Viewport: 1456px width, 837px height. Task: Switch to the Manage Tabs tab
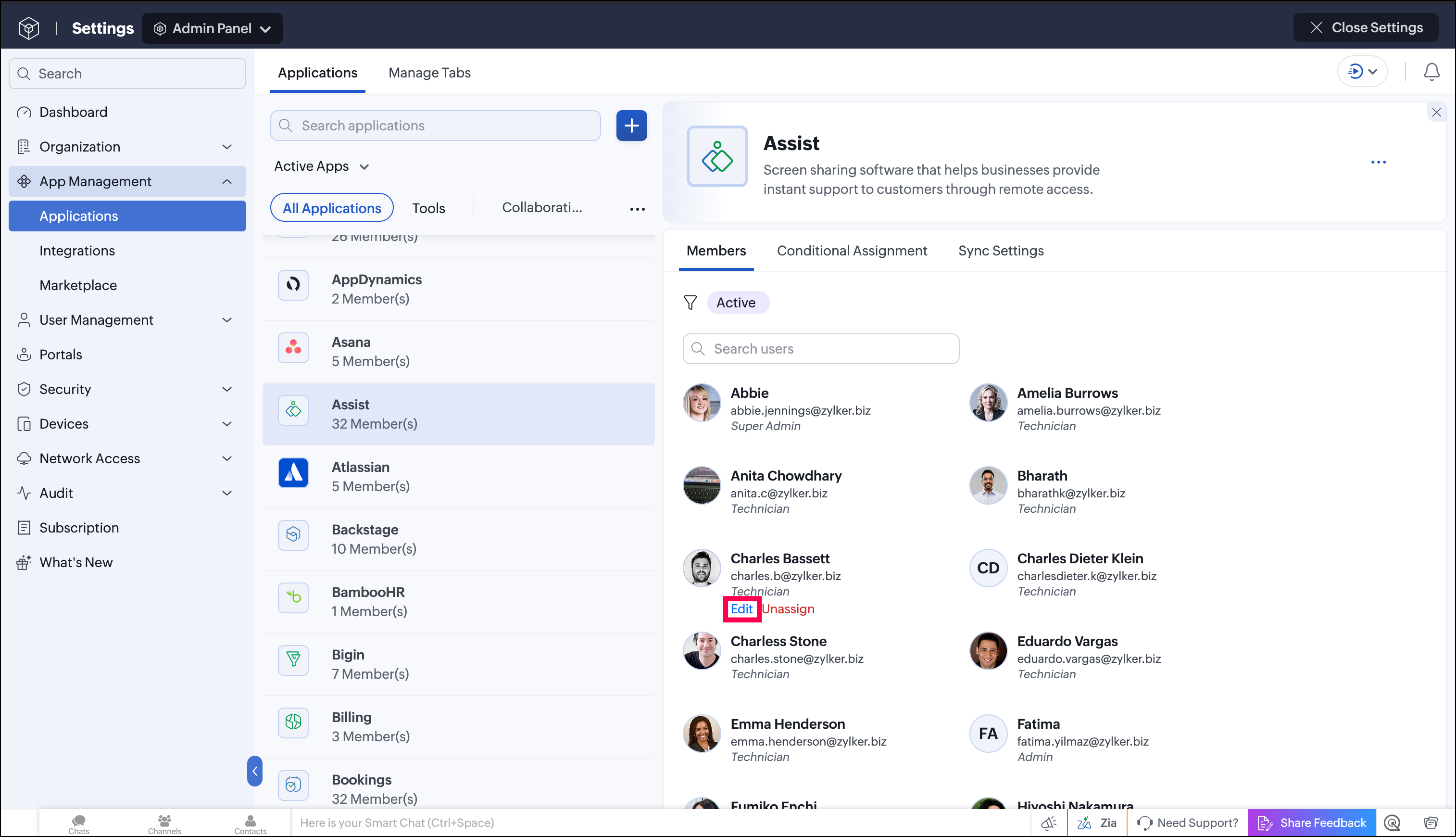[429, 73]
